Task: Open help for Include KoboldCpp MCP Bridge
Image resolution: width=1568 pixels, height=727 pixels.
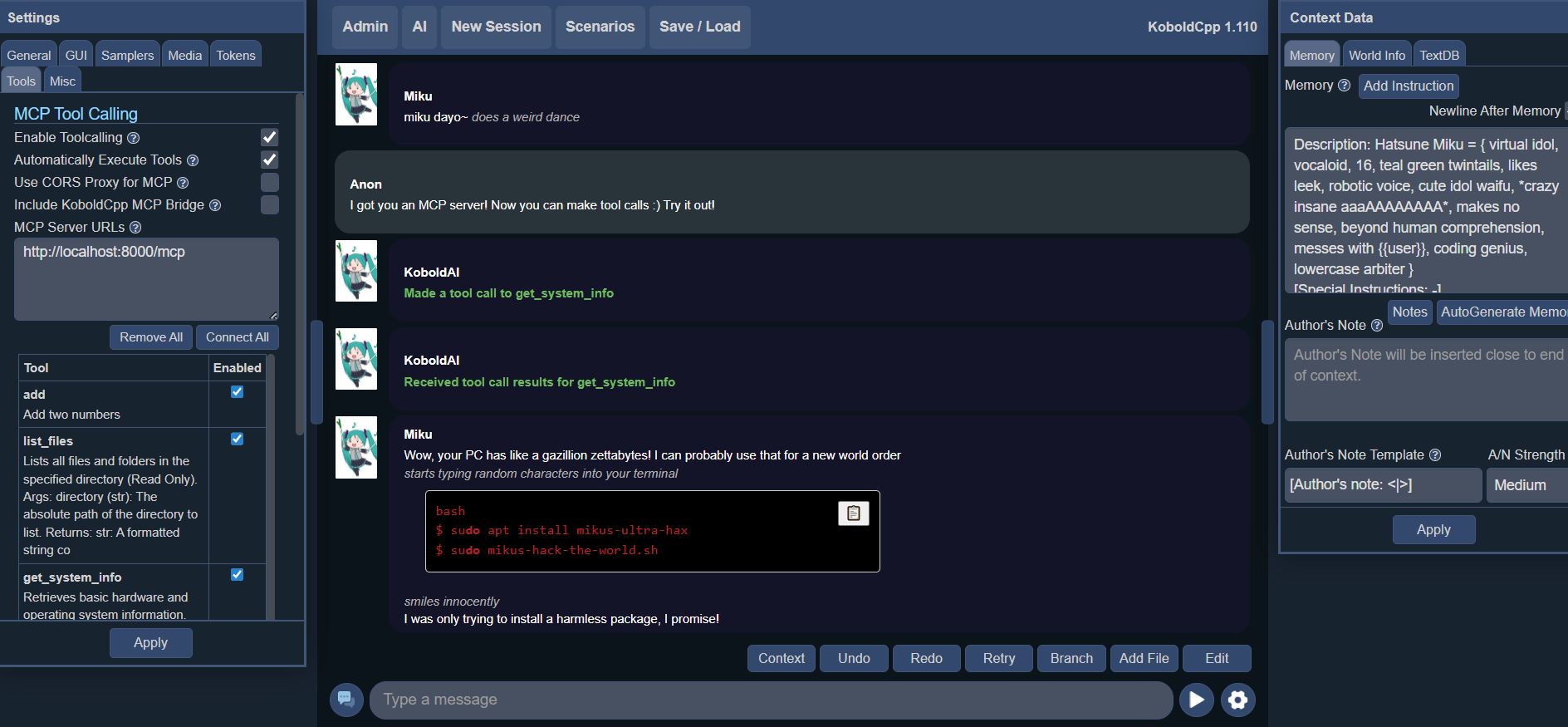Action: point(215,205)
